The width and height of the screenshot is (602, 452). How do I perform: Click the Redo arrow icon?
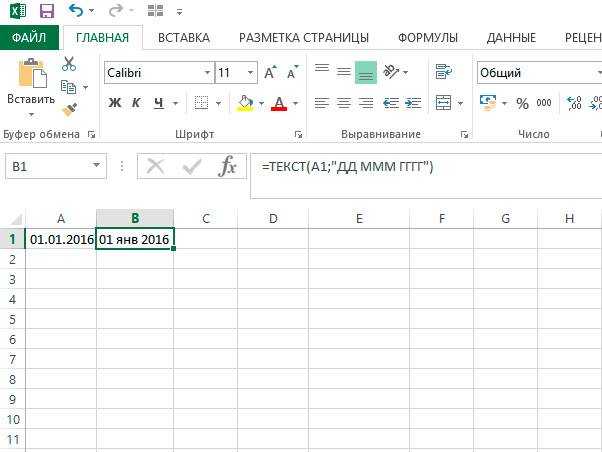pyautogui.click(x=116, y=11)
